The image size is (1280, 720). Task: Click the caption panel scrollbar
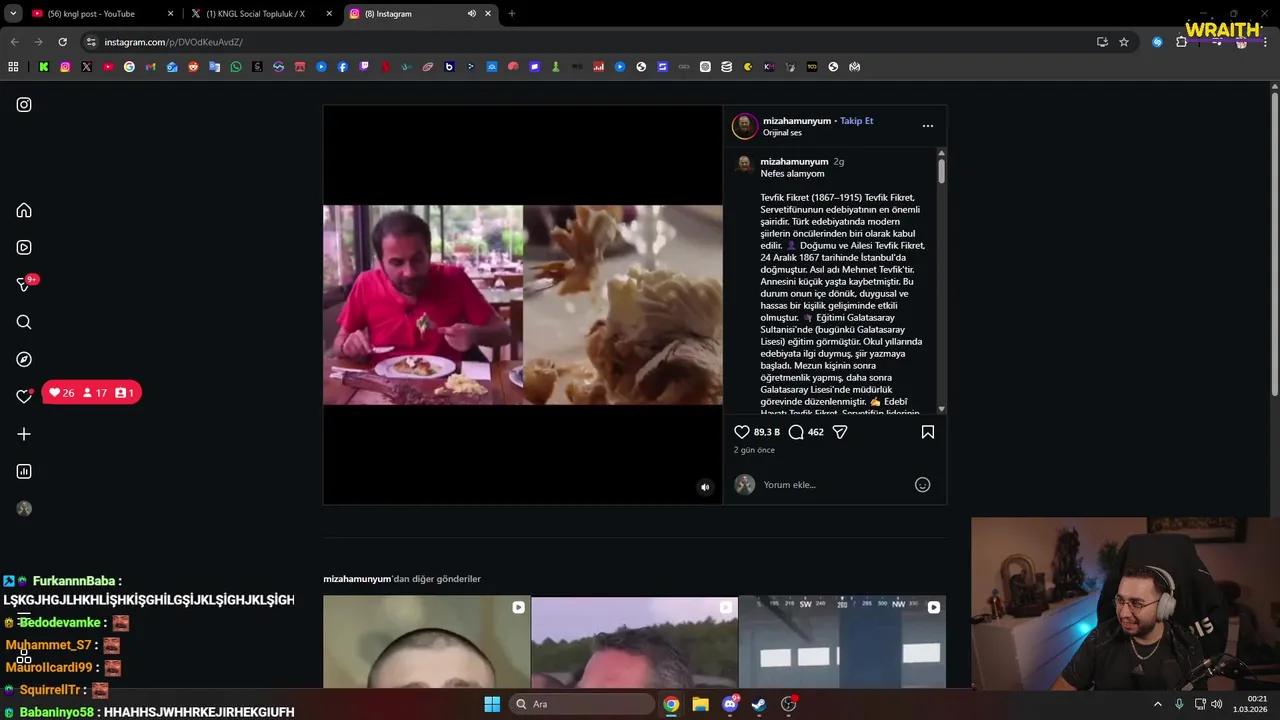click(942, 171)
